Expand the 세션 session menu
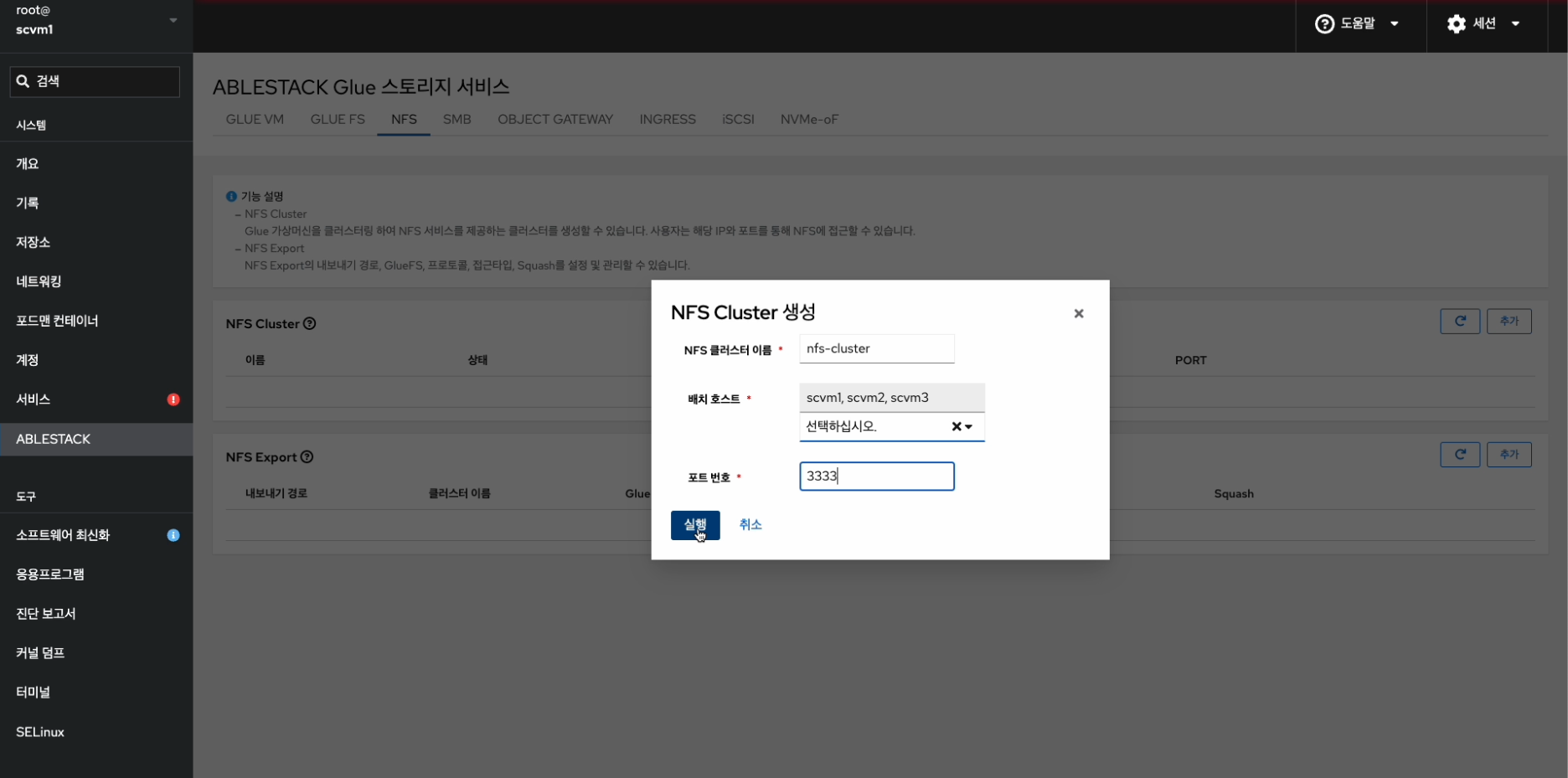Screen dimensions: 1568x778 [x=1483, y=24]
